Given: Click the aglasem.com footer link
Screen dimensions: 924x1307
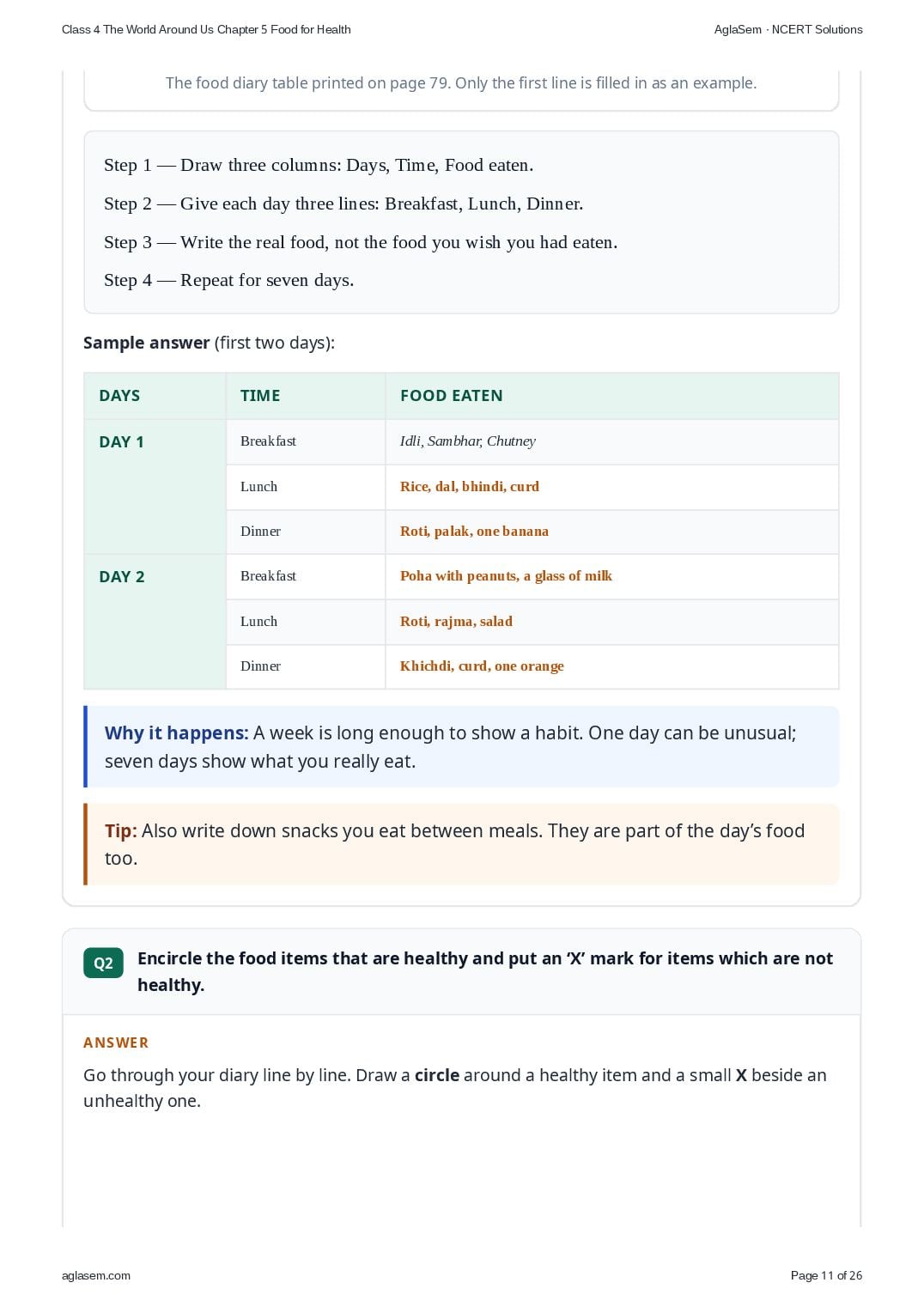Looking at the screenshot, I should pos(96,1275).
